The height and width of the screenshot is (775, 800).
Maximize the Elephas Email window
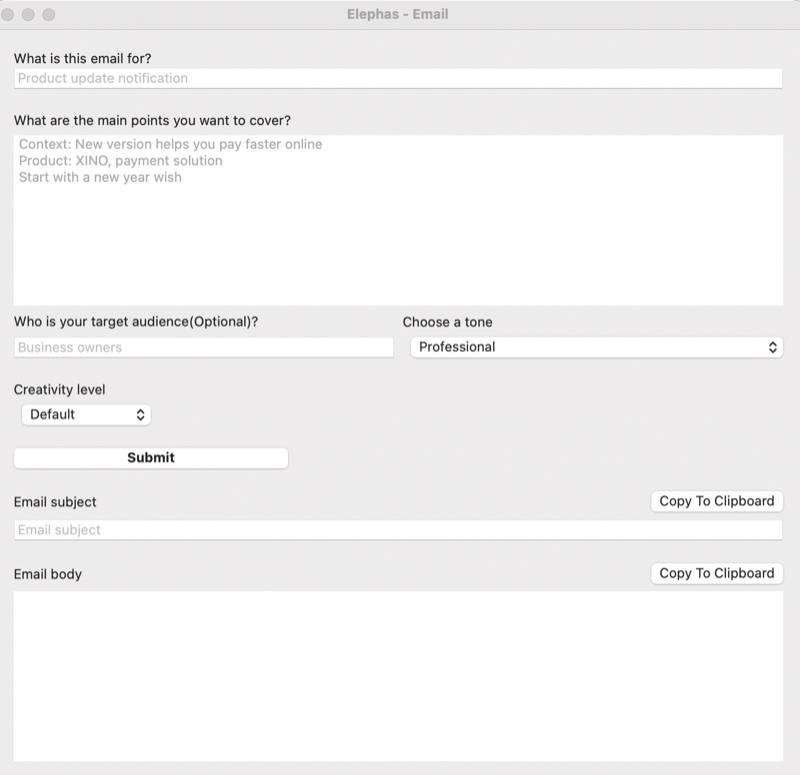coord(48,15)
